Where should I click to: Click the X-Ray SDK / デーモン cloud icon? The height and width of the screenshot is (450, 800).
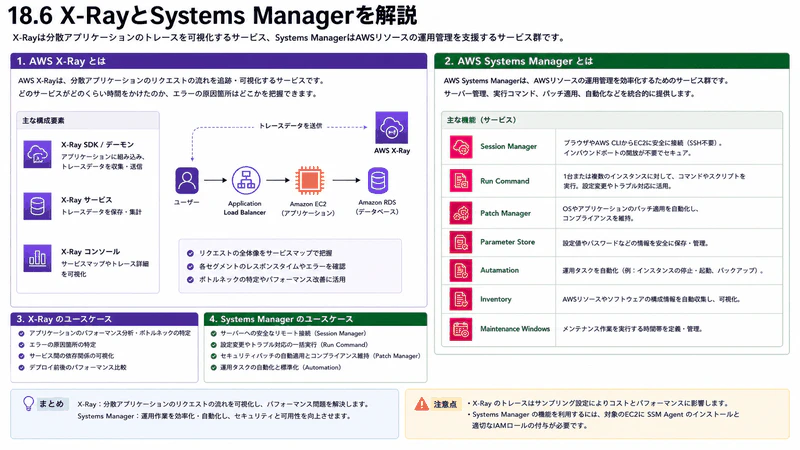pos(37,154)
